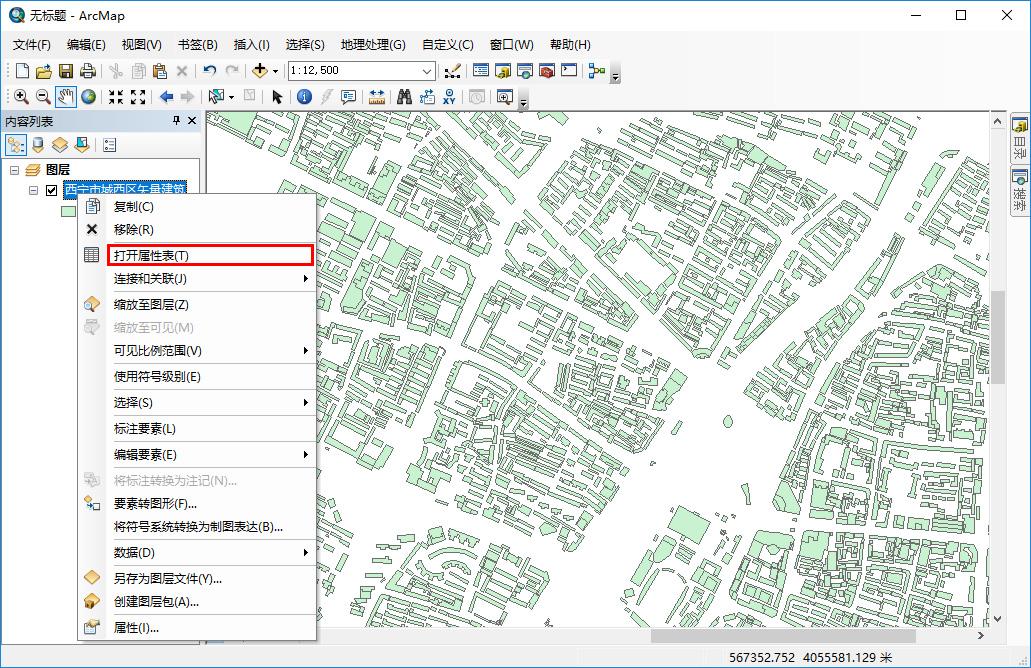This screenshot has height=668, width=1031.
Task: Open the 搜索 side tab
Action: pyautogui.click(x=1020, y=191)
